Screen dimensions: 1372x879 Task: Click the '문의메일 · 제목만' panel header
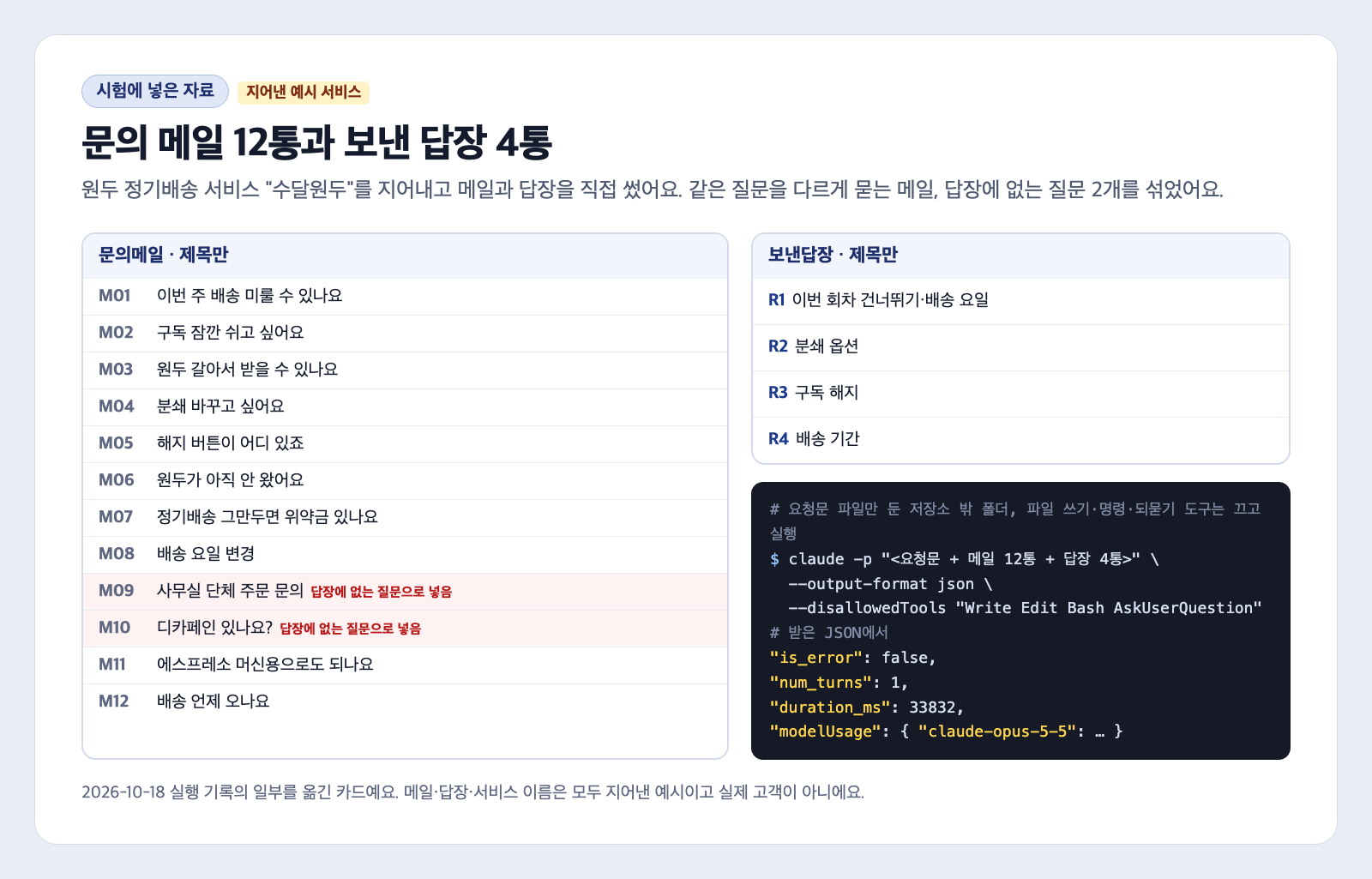tap(405, 256)
